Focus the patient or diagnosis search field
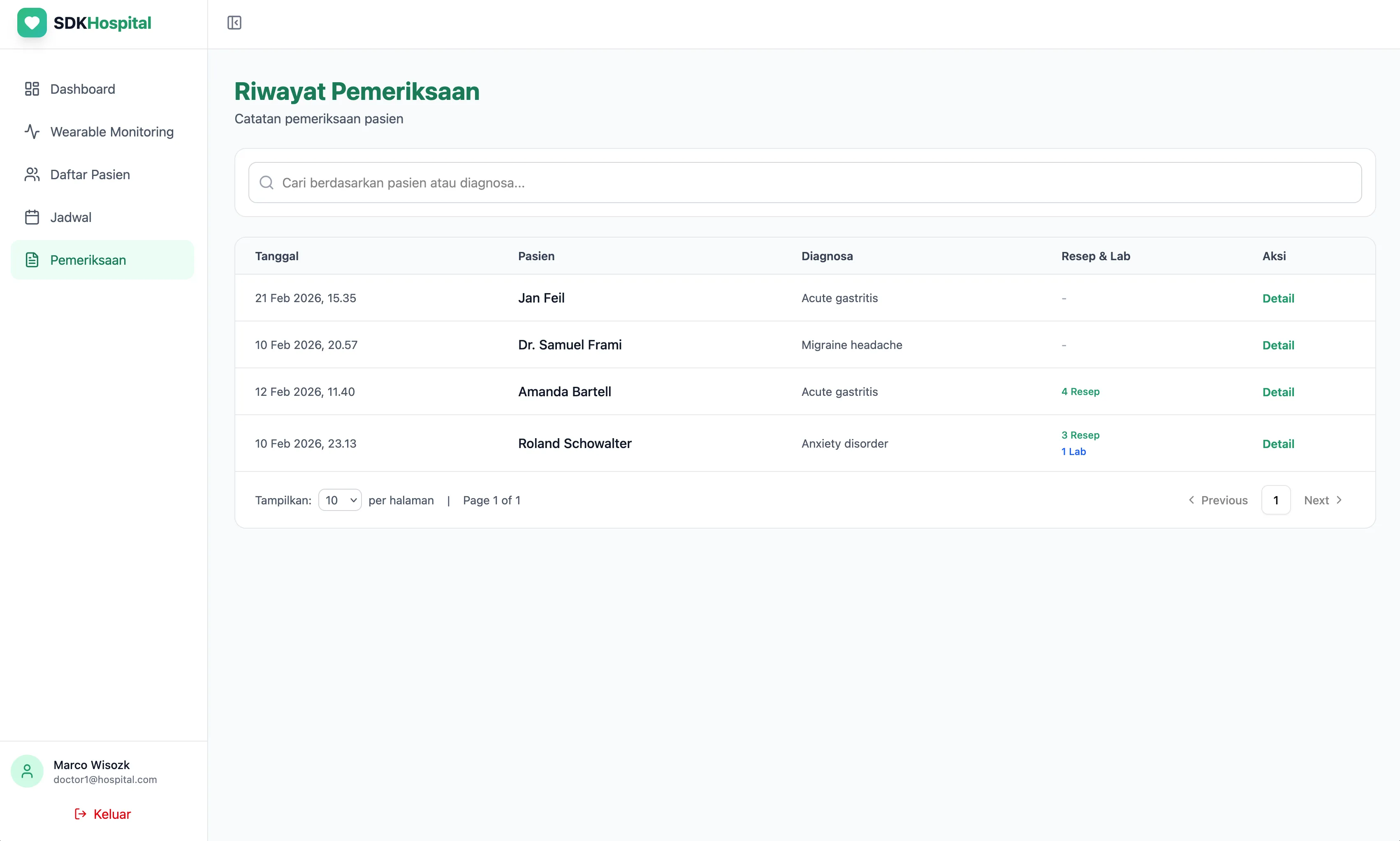 coord(805,183)
